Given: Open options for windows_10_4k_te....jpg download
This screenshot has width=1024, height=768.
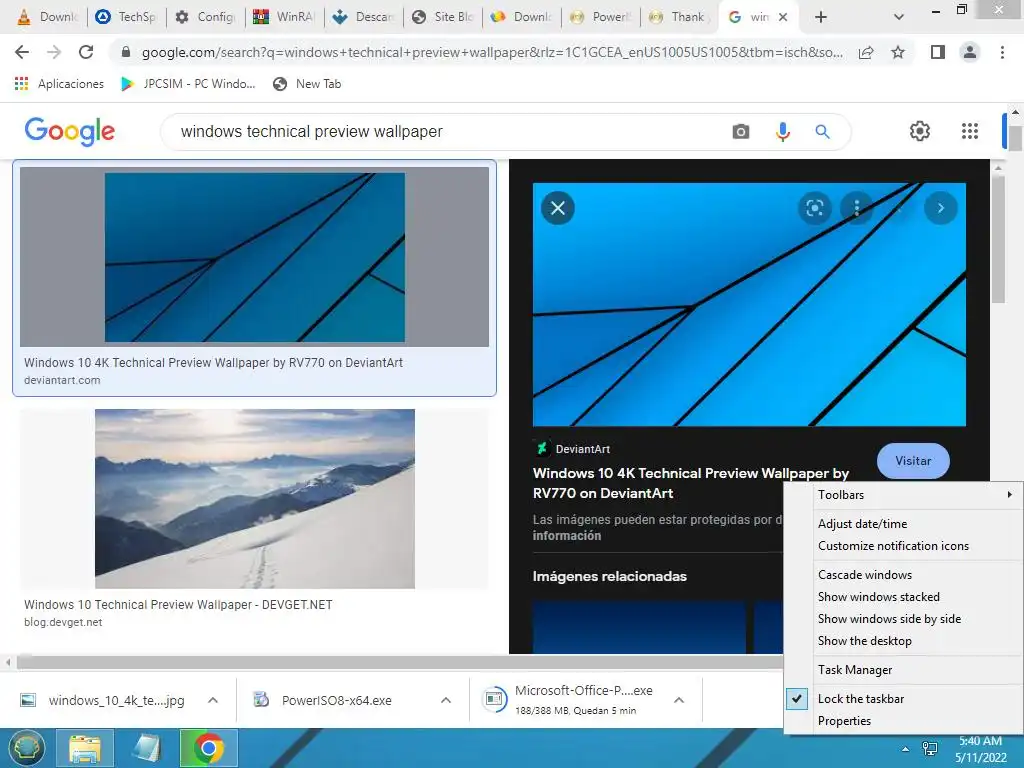Looking at the screenshot, I should click(x=213, y=700).
